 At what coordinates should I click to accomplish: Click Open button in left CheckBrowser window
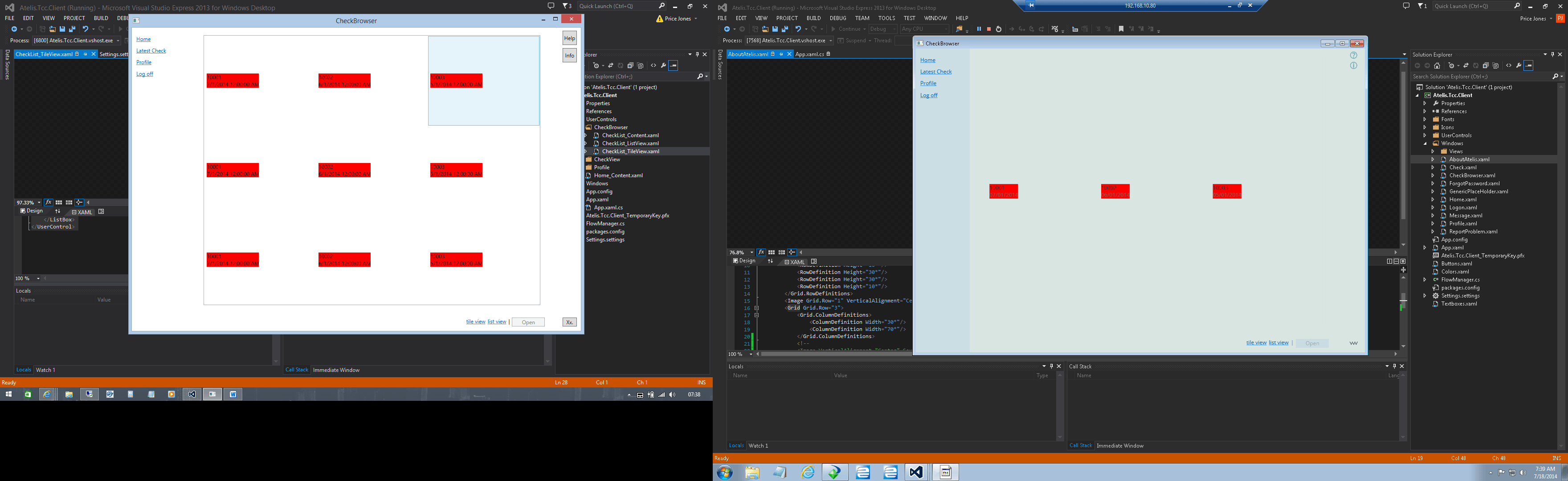(x=528, y=322)
